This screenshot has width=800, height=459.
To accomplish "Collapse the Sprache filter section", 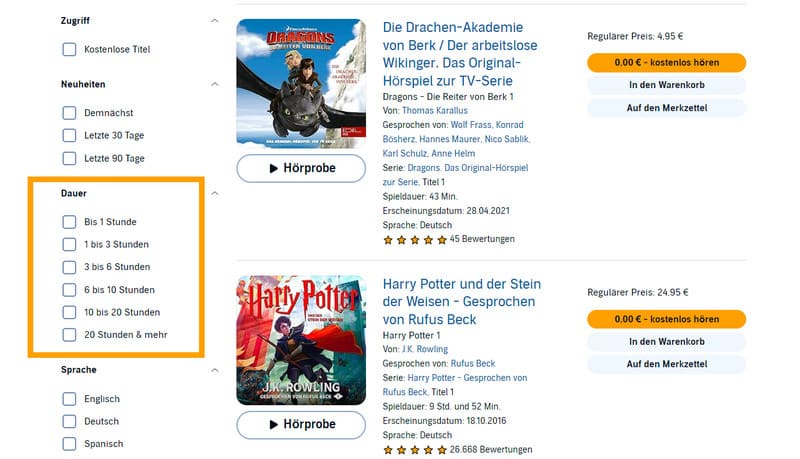I will coord(214,370).
